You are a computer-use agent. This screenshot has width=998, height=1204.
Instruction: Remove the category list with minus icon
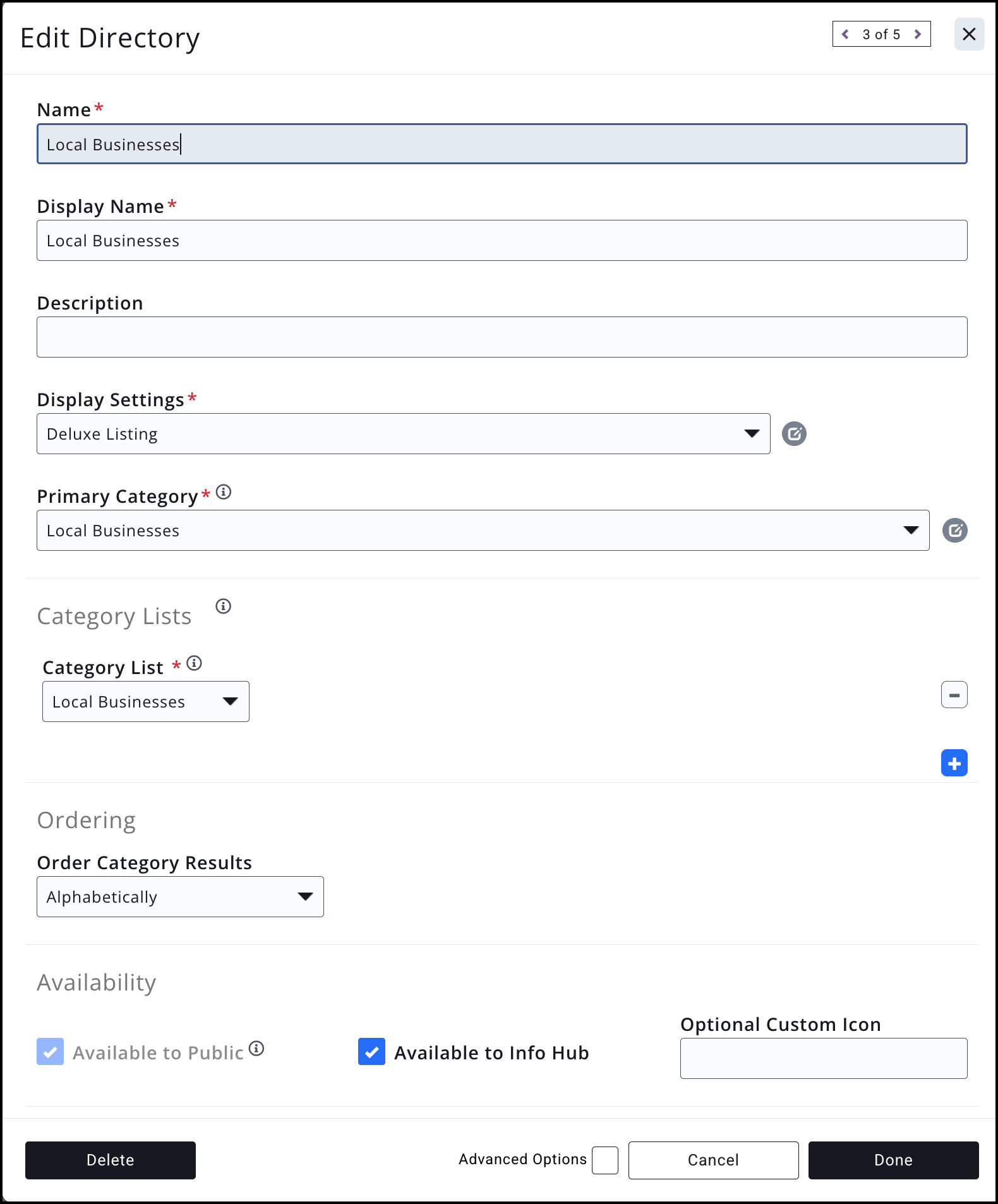[954, 695]
